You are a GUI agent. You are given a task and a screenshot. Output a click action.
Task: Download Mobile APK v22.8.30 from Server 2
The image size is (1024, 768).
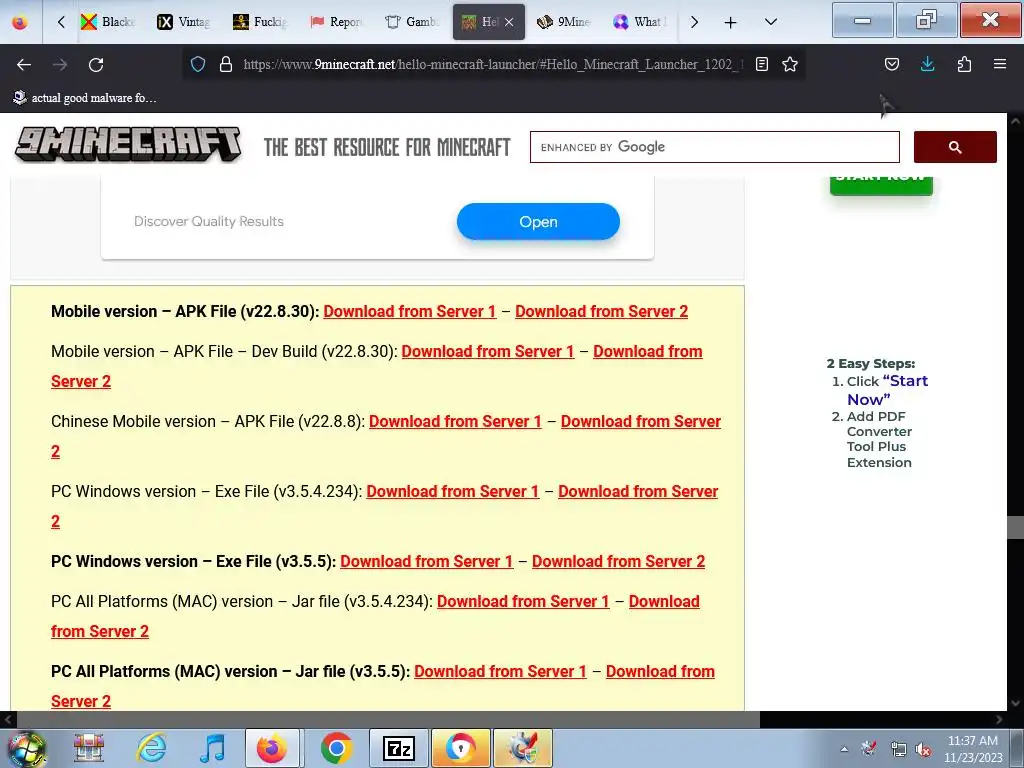click(x=601, y=312)
